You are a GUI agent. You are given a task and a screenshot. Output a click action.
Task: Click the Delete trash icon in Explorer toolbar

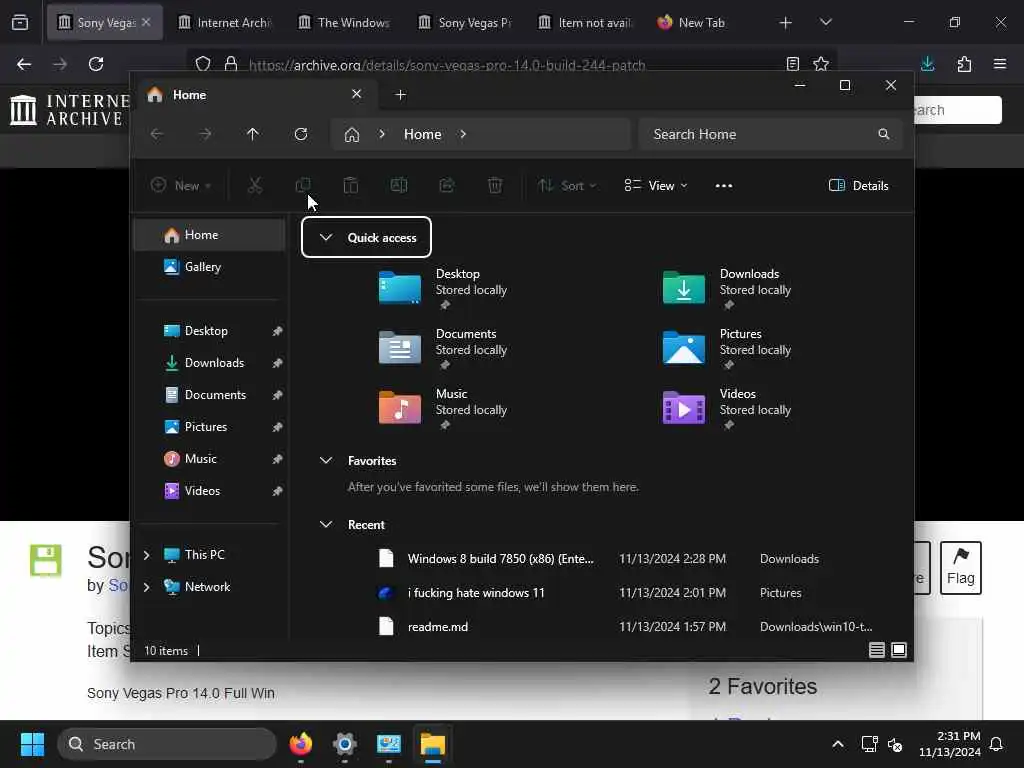tap(495, 185)
